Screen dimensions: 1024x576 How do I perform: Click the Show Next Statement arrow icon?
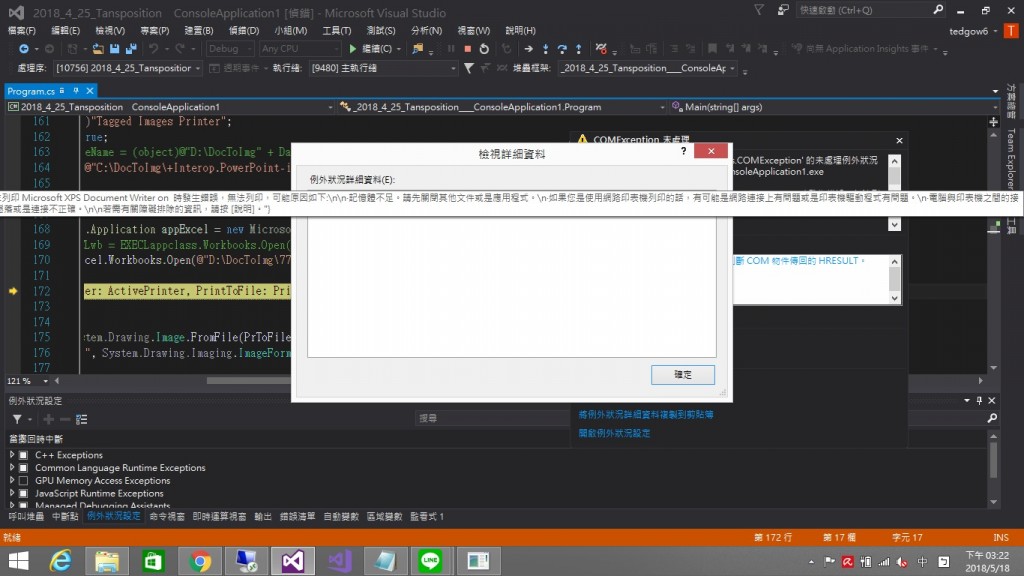[528, 49]
